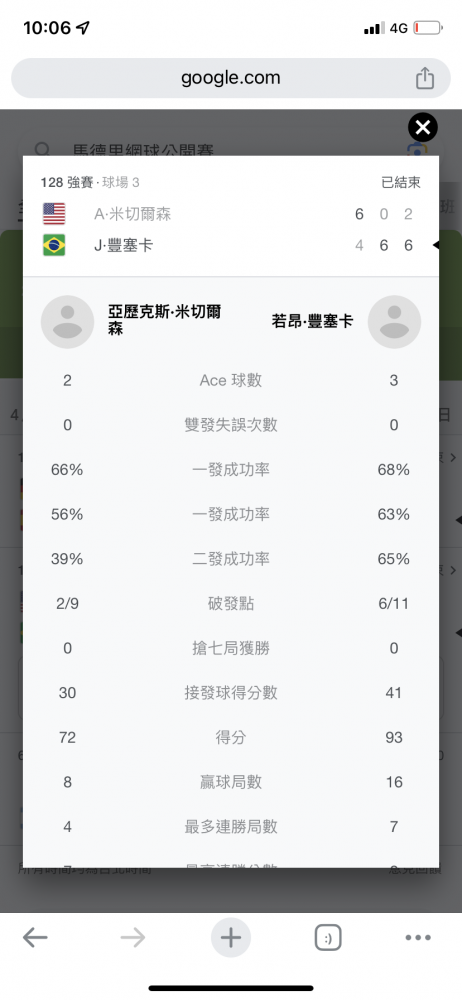Tap the USA flag icon
Screen dimensions: 462x1000
click(x=54, y=214)
